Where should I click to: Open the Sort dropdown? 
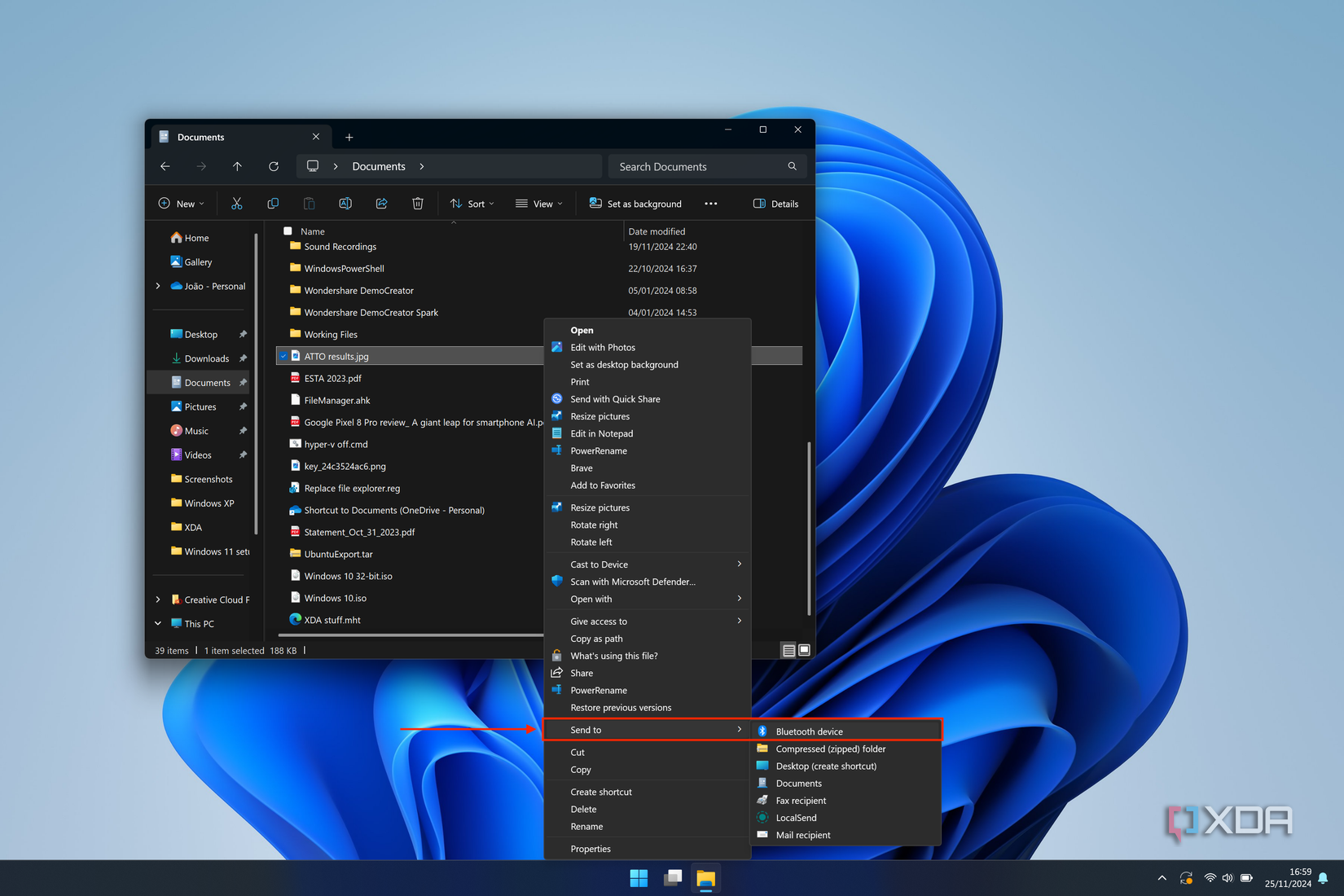[x=472, y=204]
